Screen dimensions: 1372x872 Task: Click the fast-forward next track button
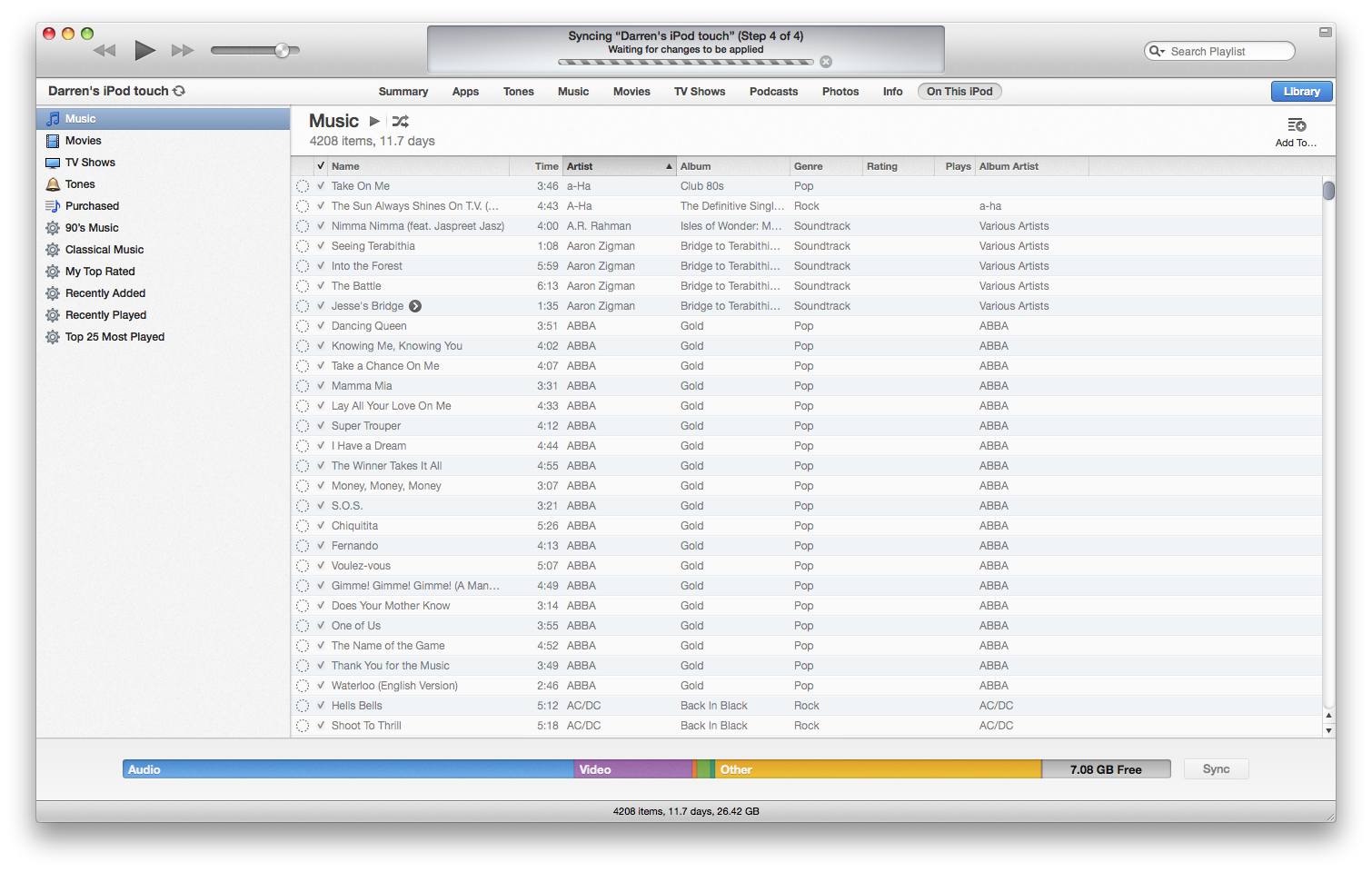click(x=183, y=50)
